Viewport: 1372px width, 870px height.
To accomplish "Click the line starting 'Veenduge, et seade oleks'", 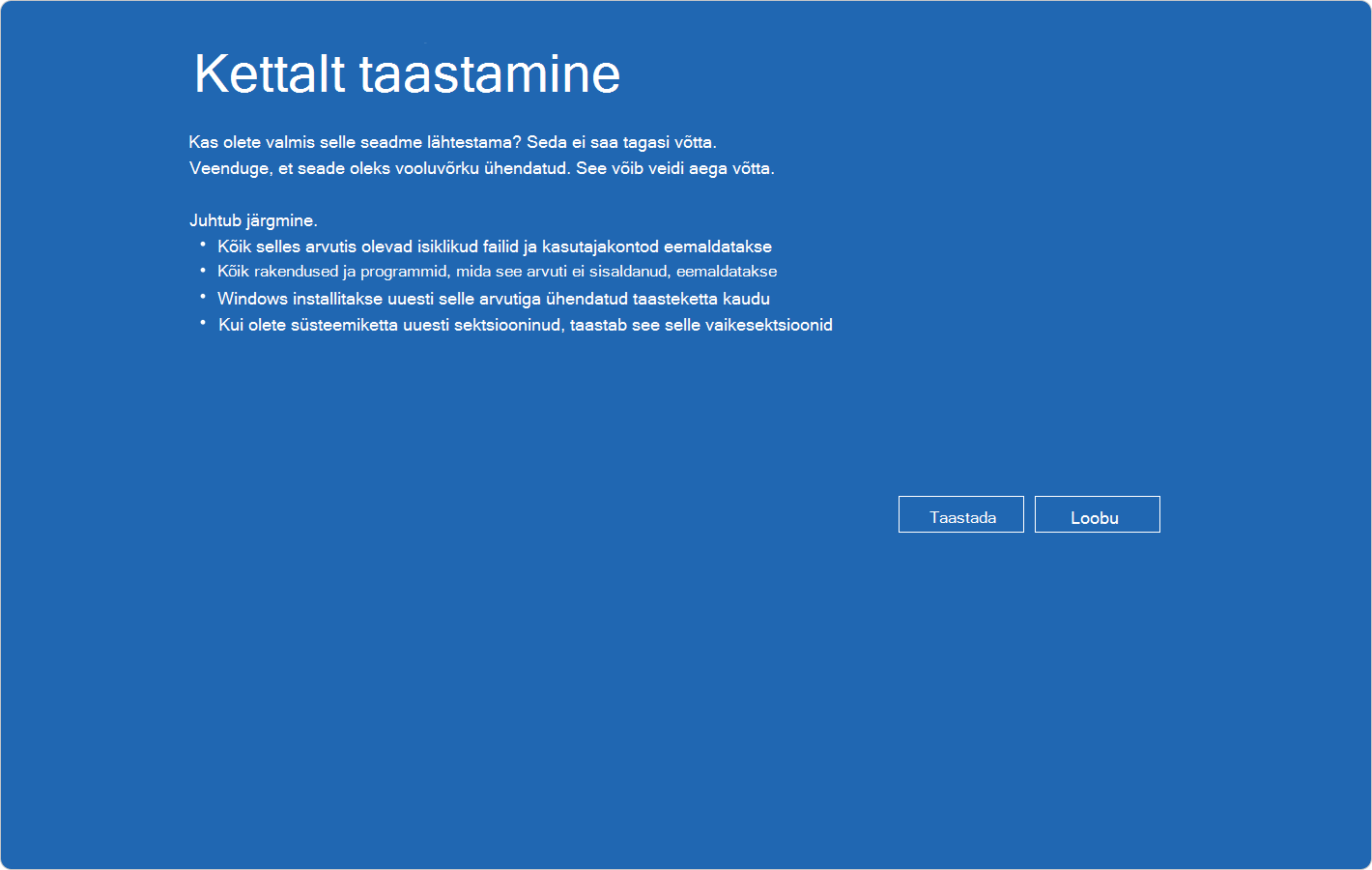I will pos(481,168).
